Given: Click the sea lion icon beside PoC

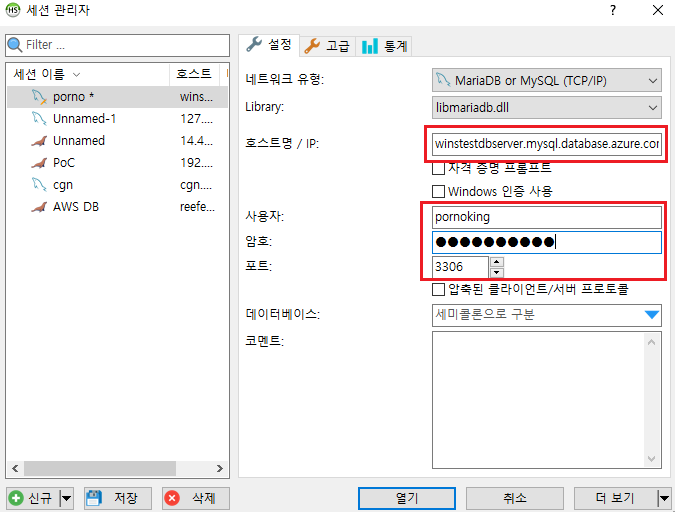Looking at the screenshot, I should tap(39, 163).
